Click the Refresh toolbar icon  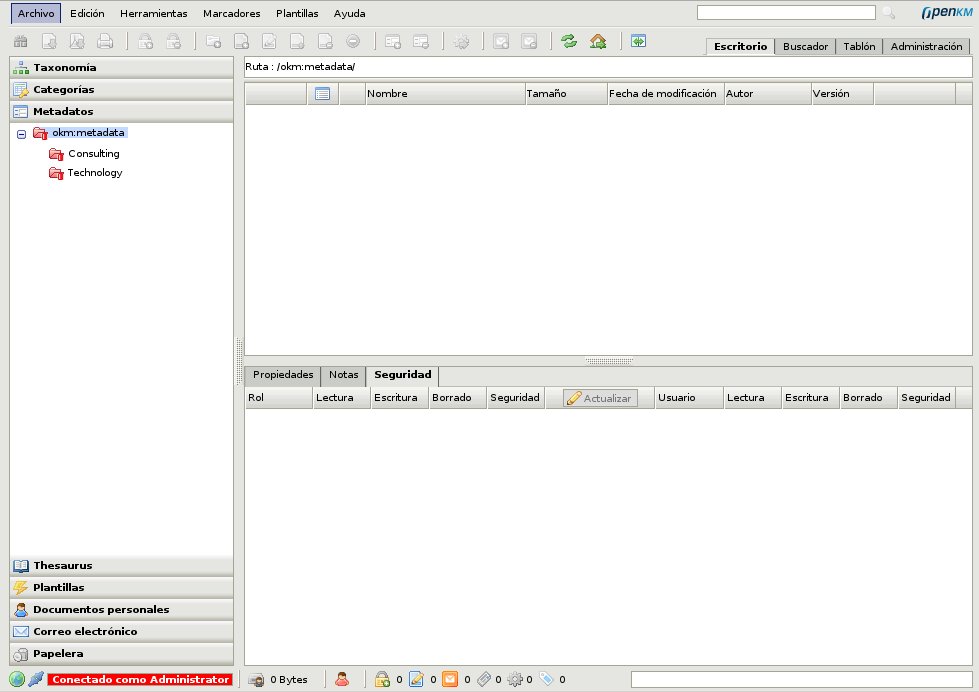point(570,42)
